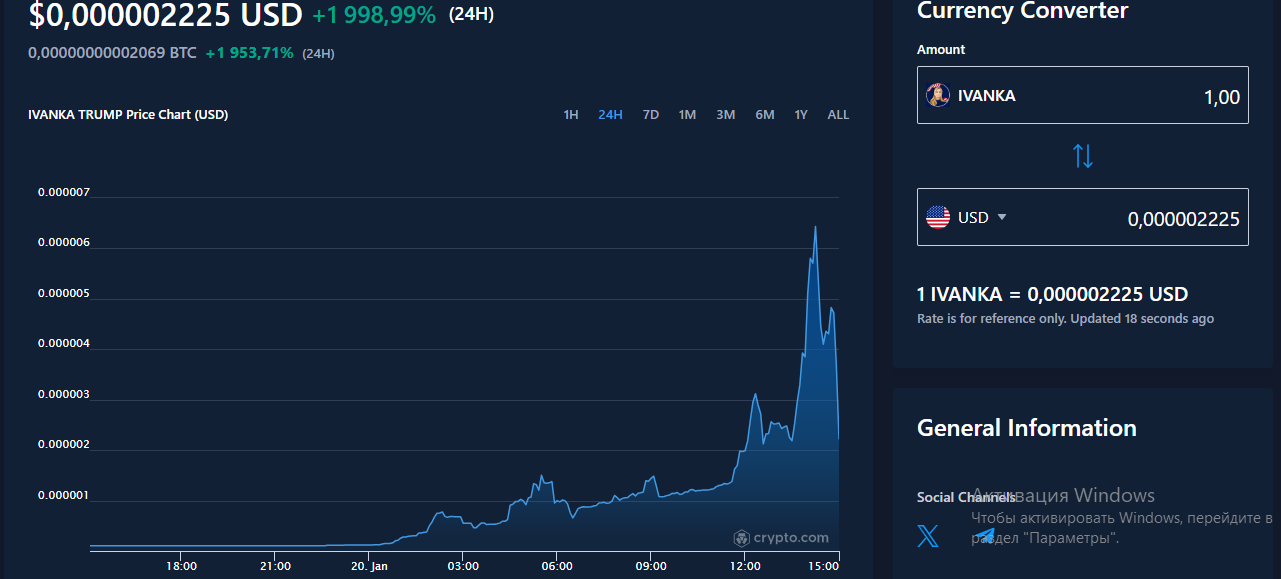Show the 1M price chart
The width and height of the screenshot is (1281, 579).
[687, 115]
